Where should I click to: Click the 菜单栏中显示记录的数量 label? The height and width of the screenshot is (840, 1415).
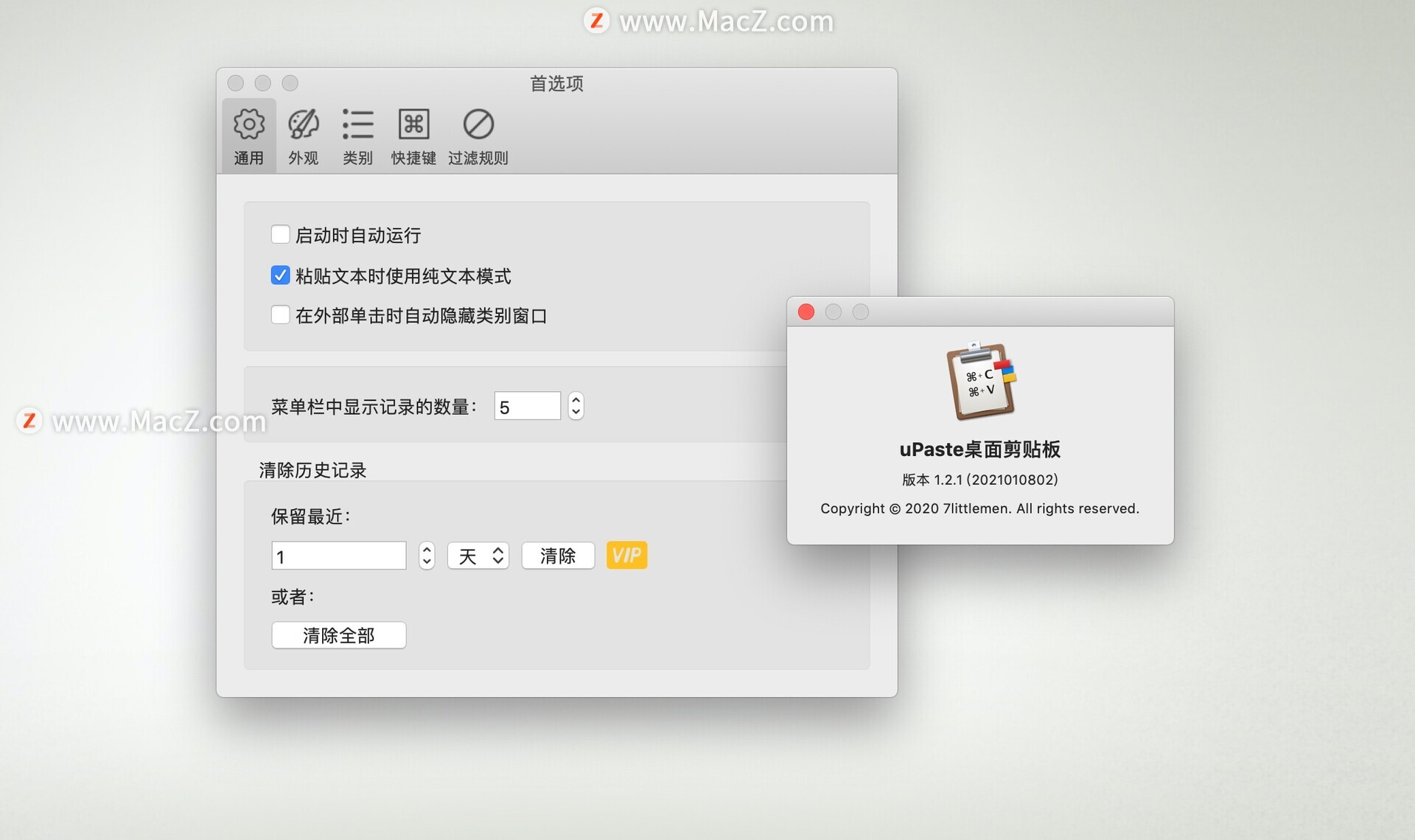tap(374, 407)
